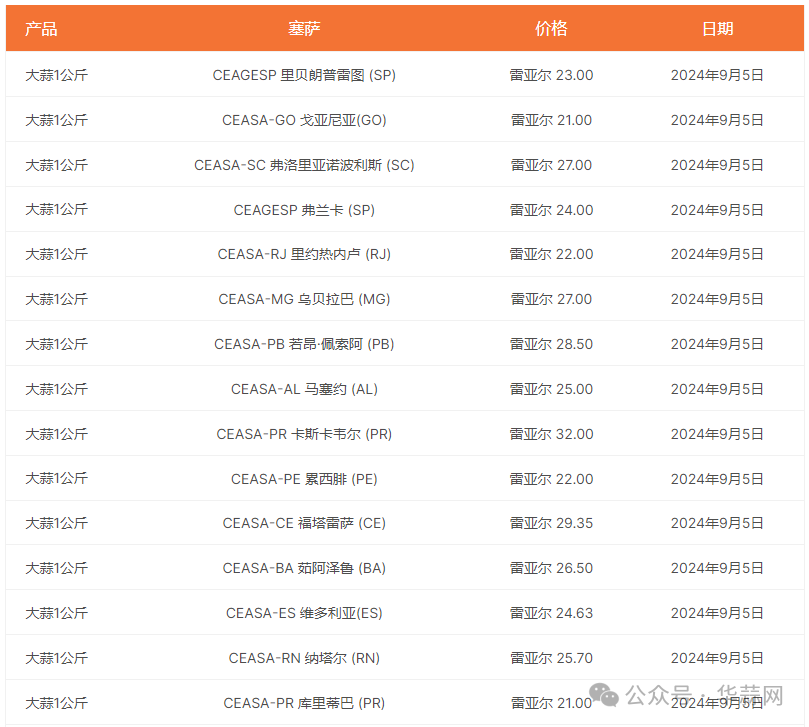The width and height of the screenshot is (809, 727).
Task: Select CEASA-PB 若昂·佩索阿 (PB) cell
Action: (304, 344)
